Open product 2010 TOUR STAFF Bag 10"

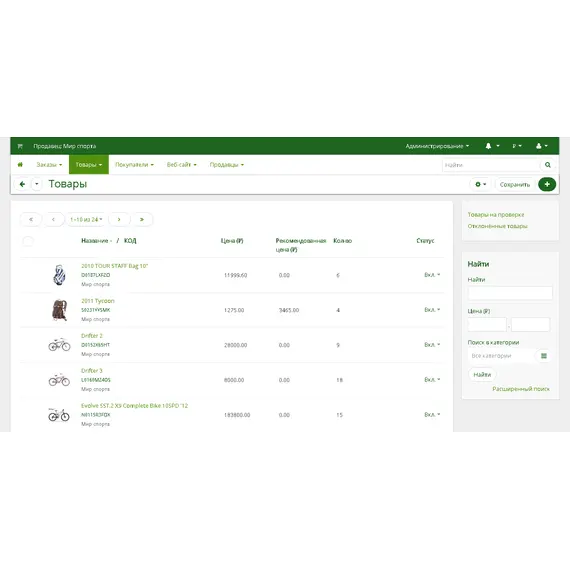(x=115, y=266)
